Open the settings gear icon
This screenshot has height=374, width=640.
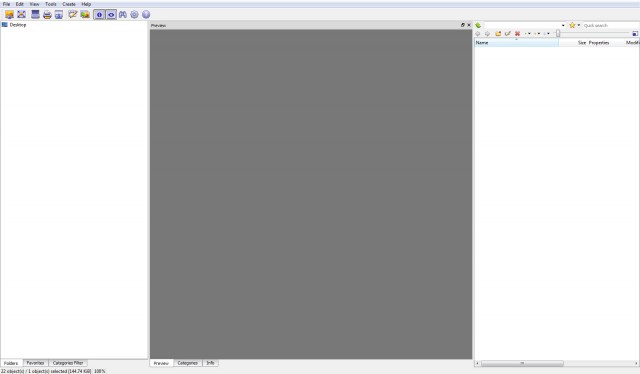click(134, 15)
